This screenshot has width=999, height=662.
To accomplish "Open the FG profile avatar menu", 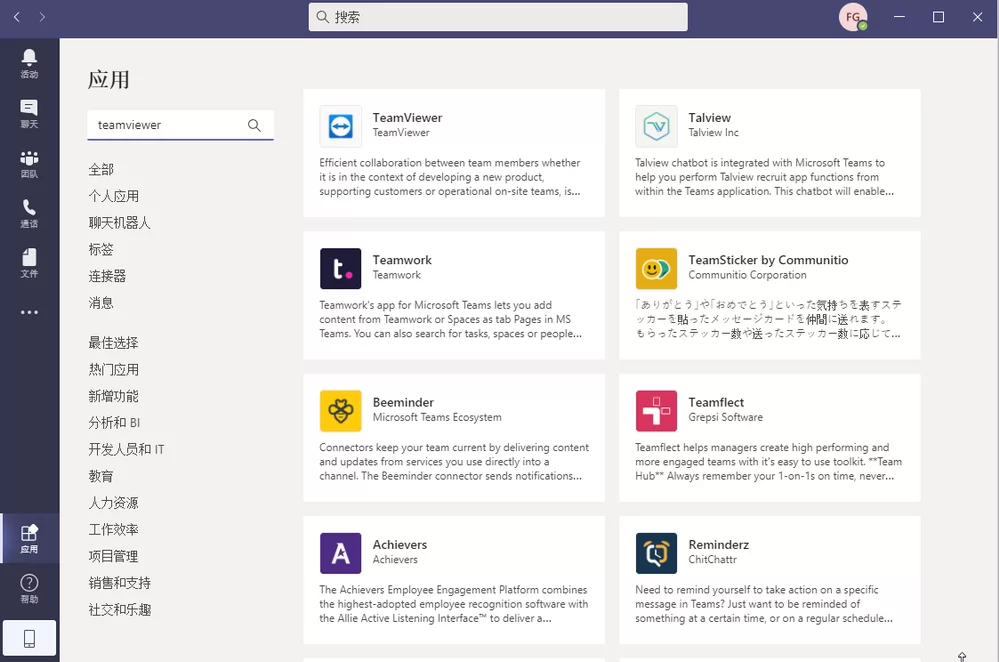I will 852,16.
